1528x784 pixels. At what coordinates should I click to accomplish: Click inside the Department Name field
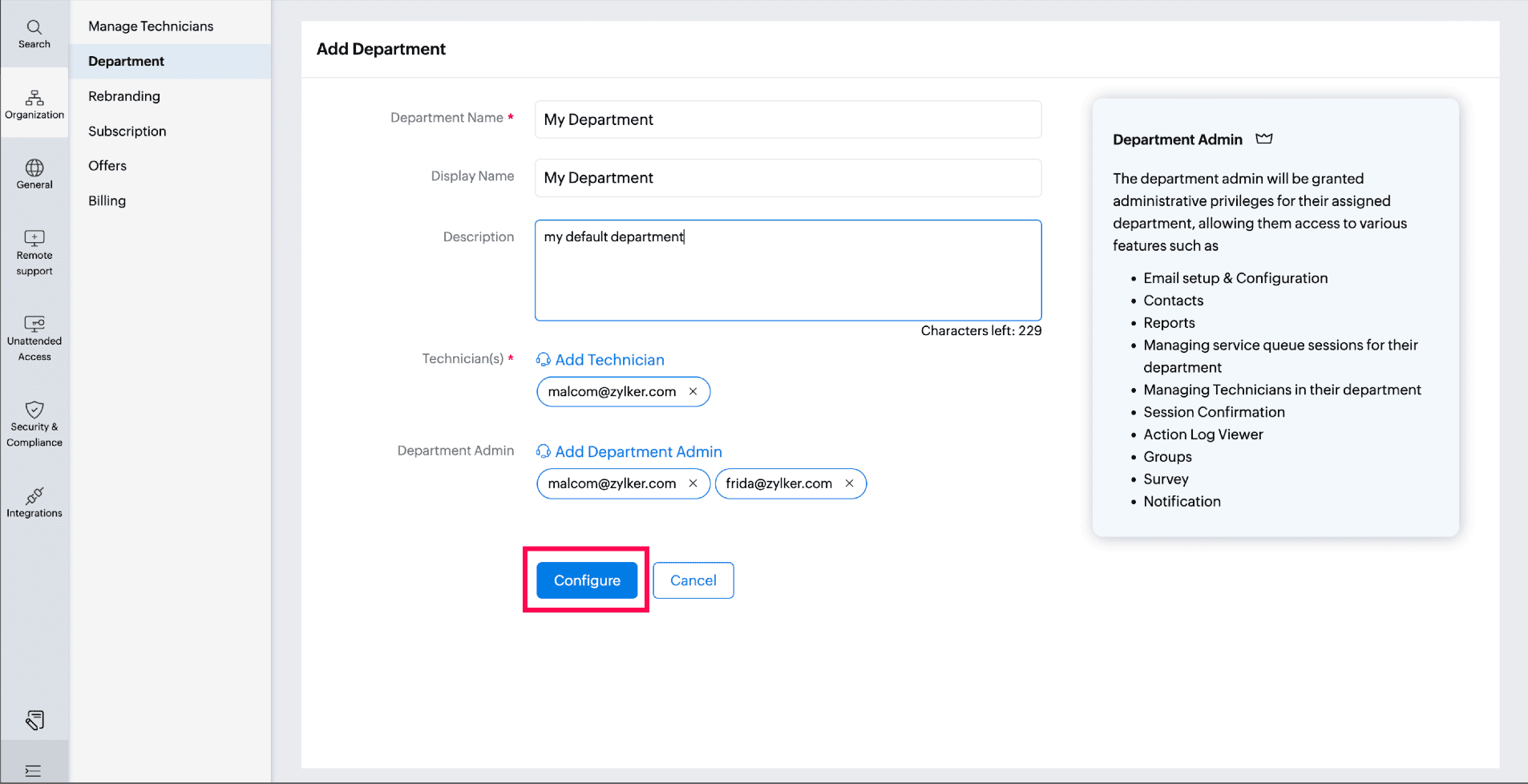coord(787,119)
